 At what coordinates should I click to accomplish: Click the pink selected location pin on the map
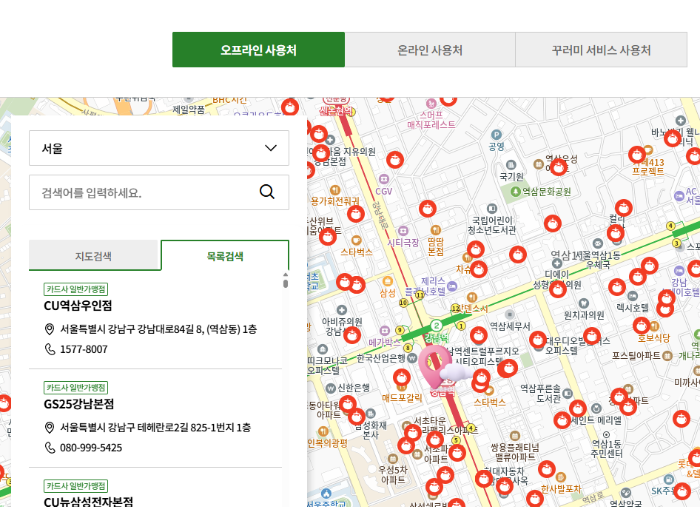(433, 366)
